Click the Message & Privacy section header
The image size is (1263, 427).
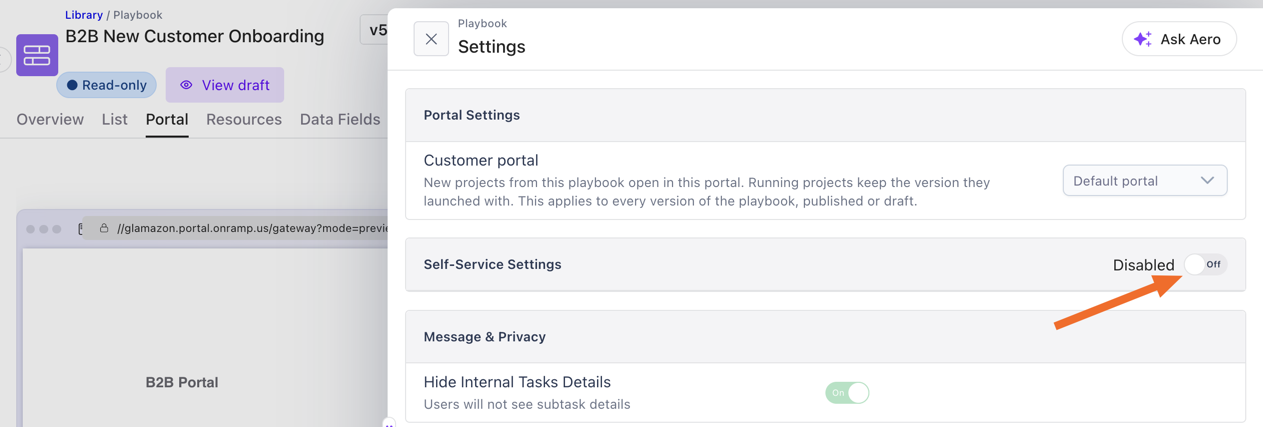825,337
